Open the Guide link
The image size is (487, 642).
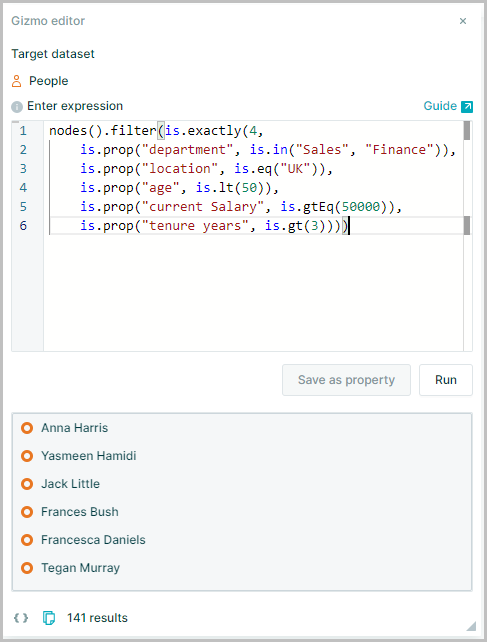(x=440, y=106)
